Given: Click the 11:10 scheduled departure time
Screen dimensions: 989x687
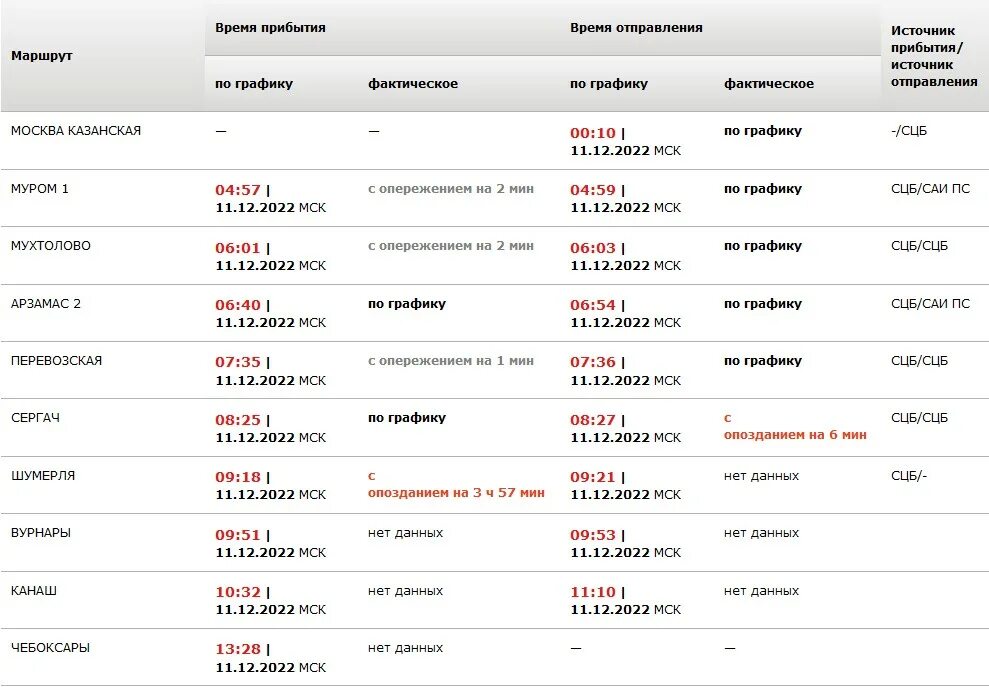Looking at the screenshot, I should click(593, 592).
